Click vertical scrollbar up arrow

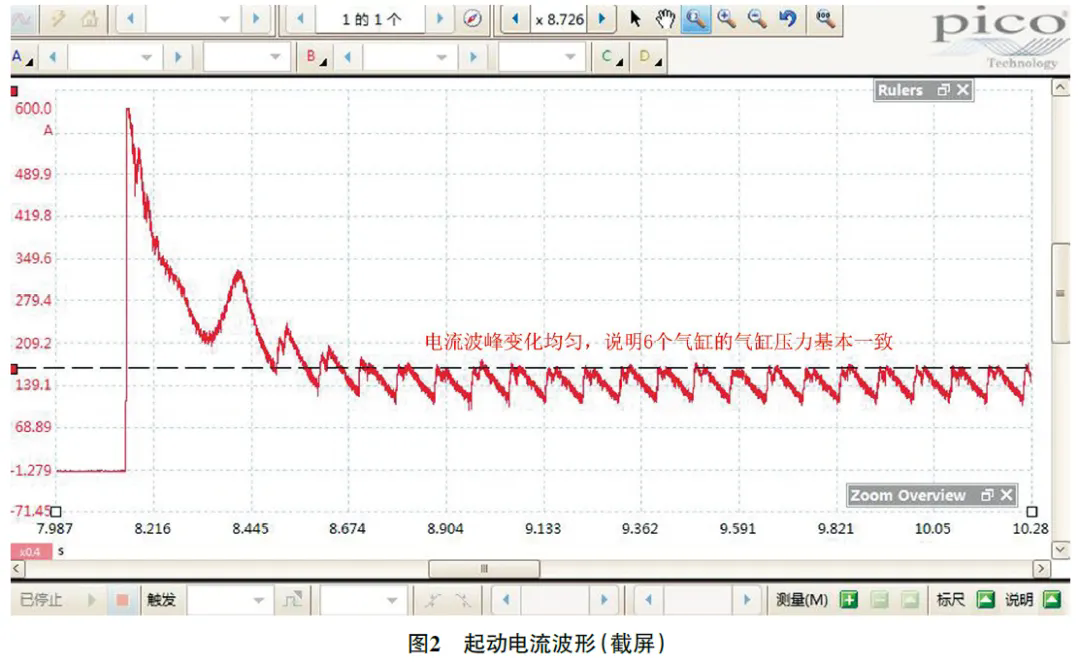pos(1060,87)
